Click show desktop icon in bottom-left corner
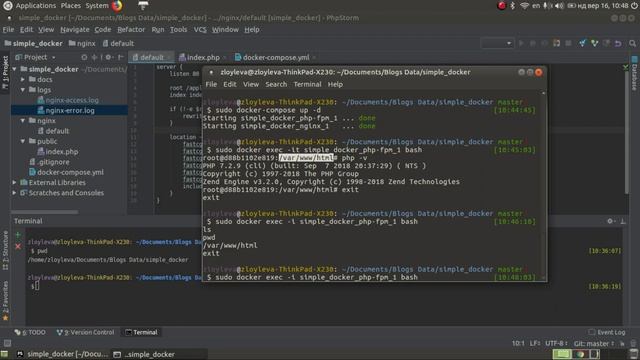 click(x=4, y=354)
